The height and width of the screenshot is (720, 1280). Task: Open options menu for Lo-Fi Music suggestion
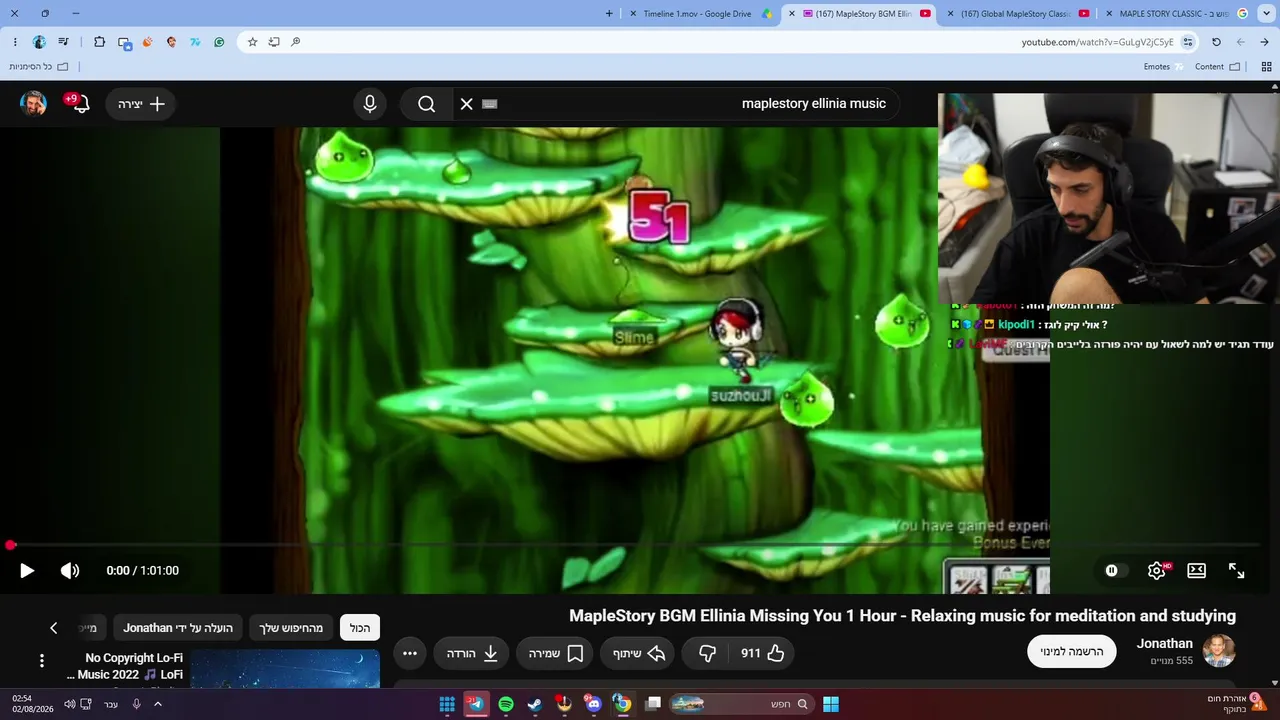coord(42,661)
